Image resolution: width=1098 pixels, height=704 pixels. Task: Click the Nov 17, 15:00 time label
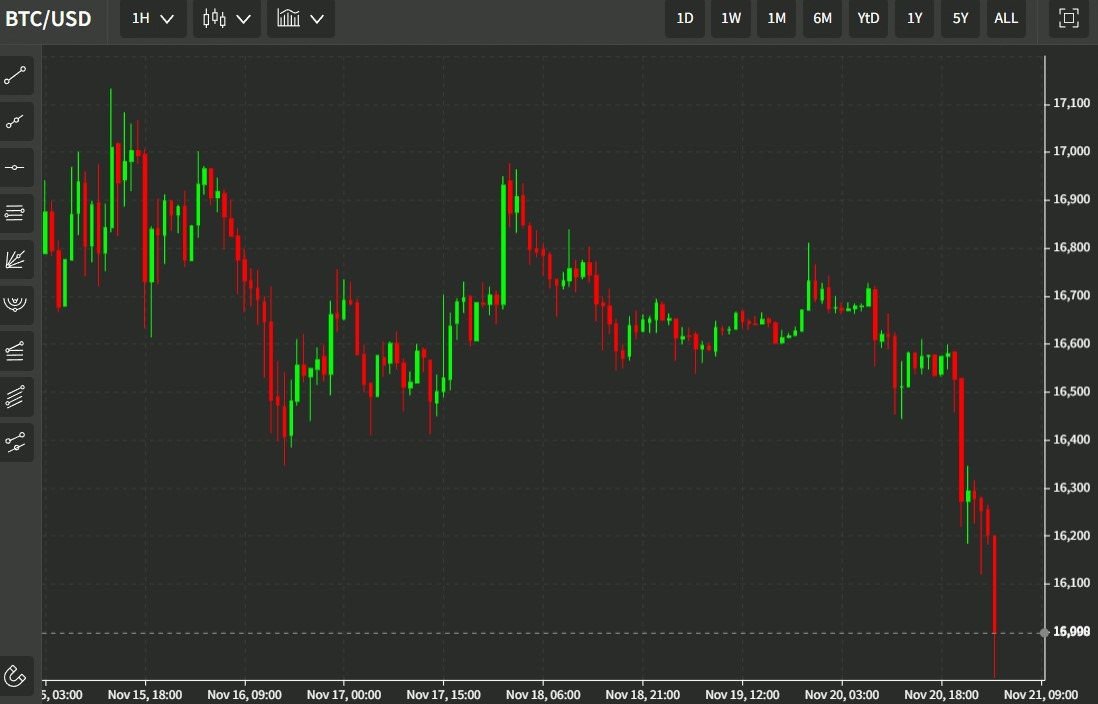click(443, 695)
